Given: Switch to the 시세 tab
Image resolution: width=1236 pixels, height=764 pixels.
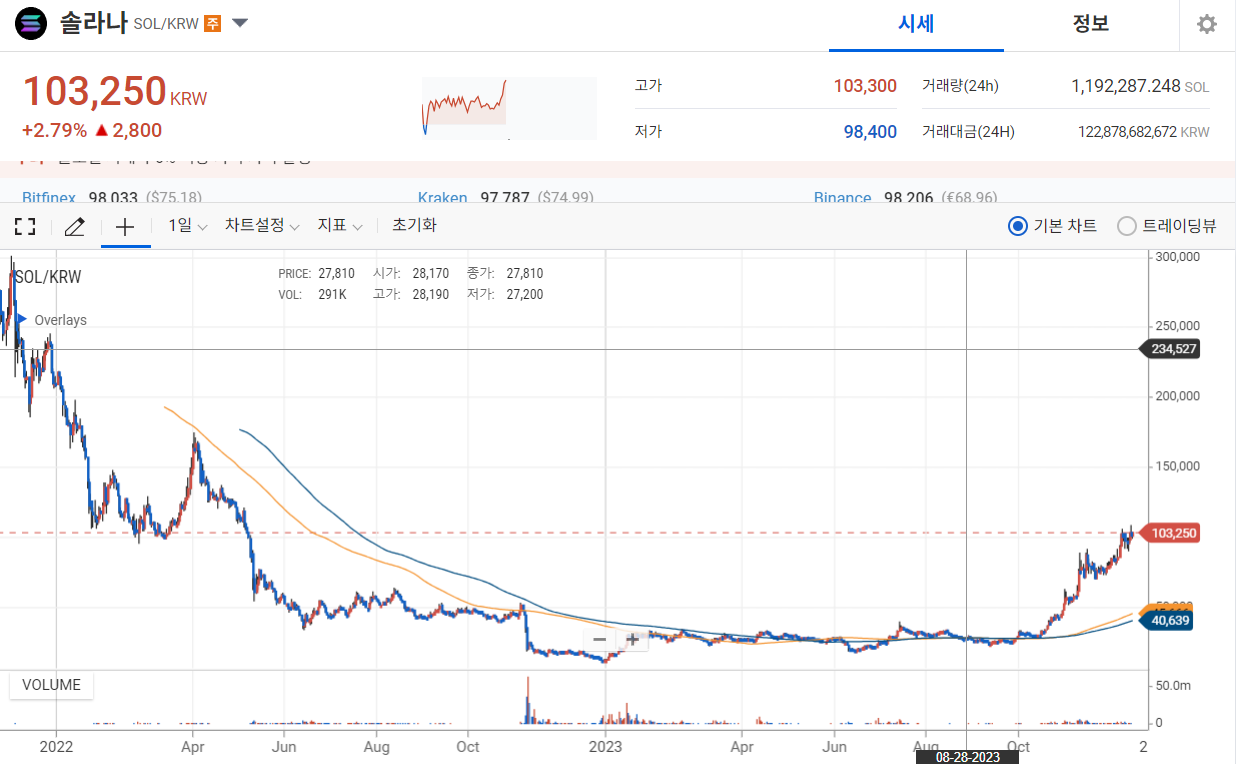Looking at the screenshot, I should coord(916,24).
